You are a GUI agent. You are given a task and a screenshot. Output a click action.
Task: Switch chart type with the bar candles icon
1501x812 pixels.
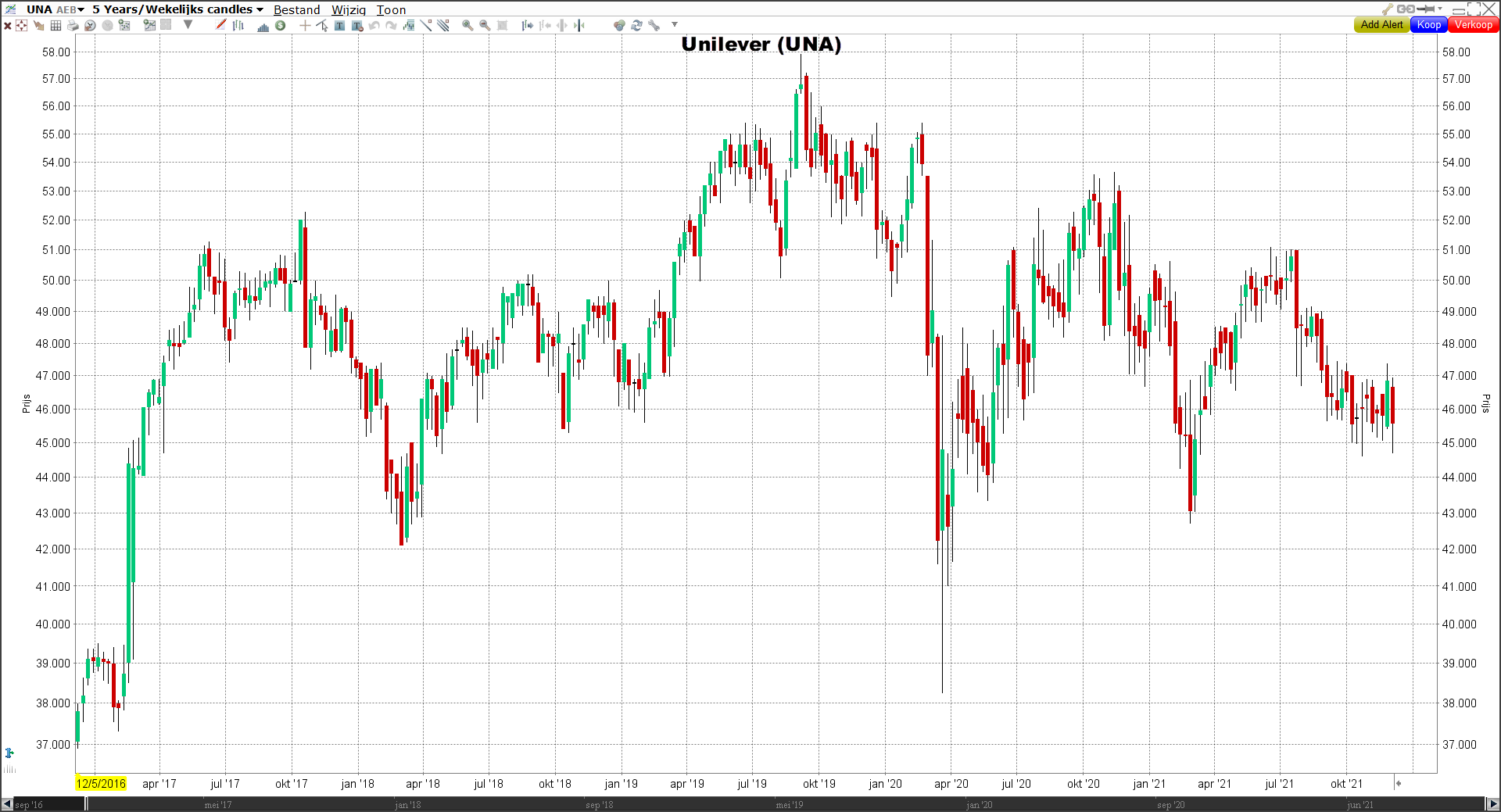(238, 25)
